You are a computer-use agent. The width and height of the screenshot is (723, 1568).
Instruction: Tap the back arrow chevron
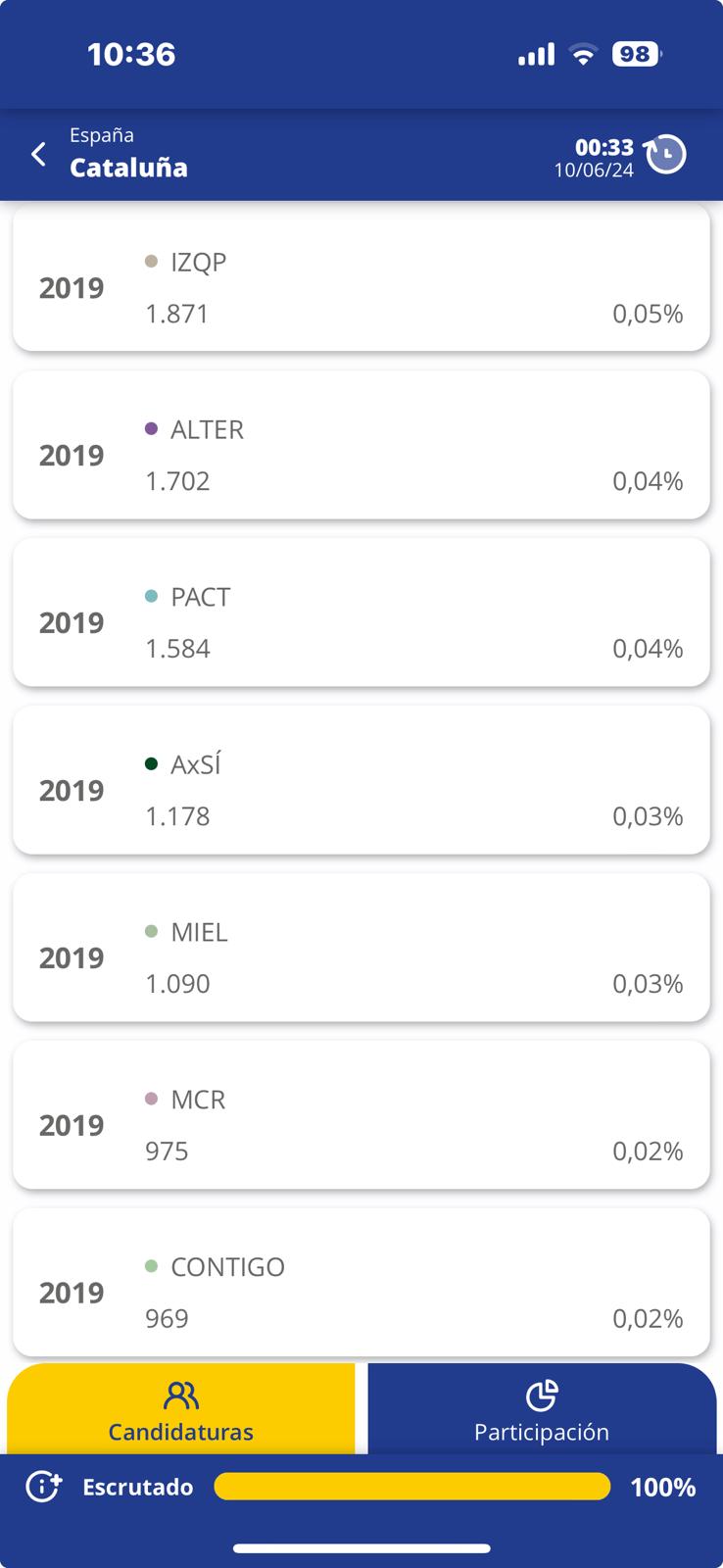(x=38, y=154)
